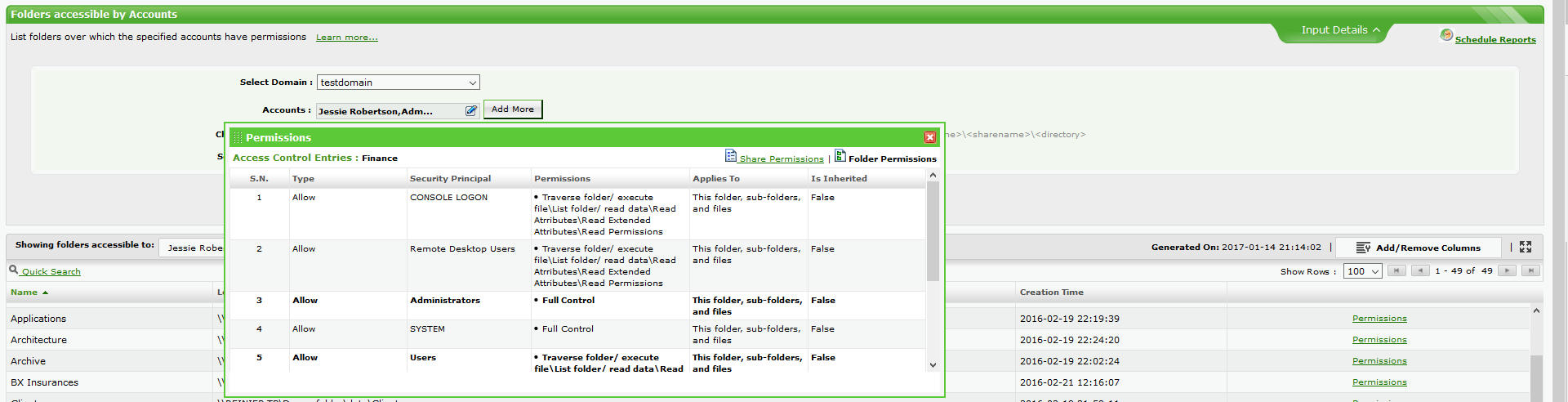
Task: Click the main table scroll-up arrow
Action: point(1536,310)
